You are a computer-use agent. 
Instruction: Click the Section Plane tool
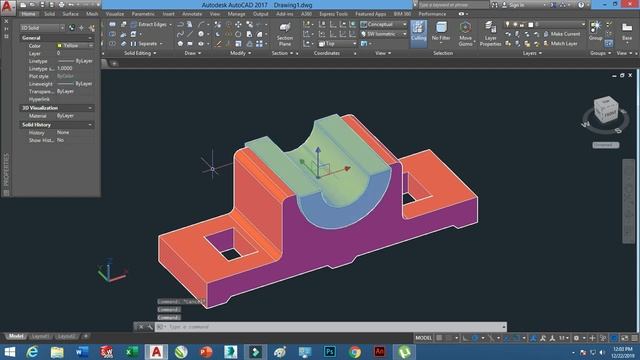[x=285, y=34]
